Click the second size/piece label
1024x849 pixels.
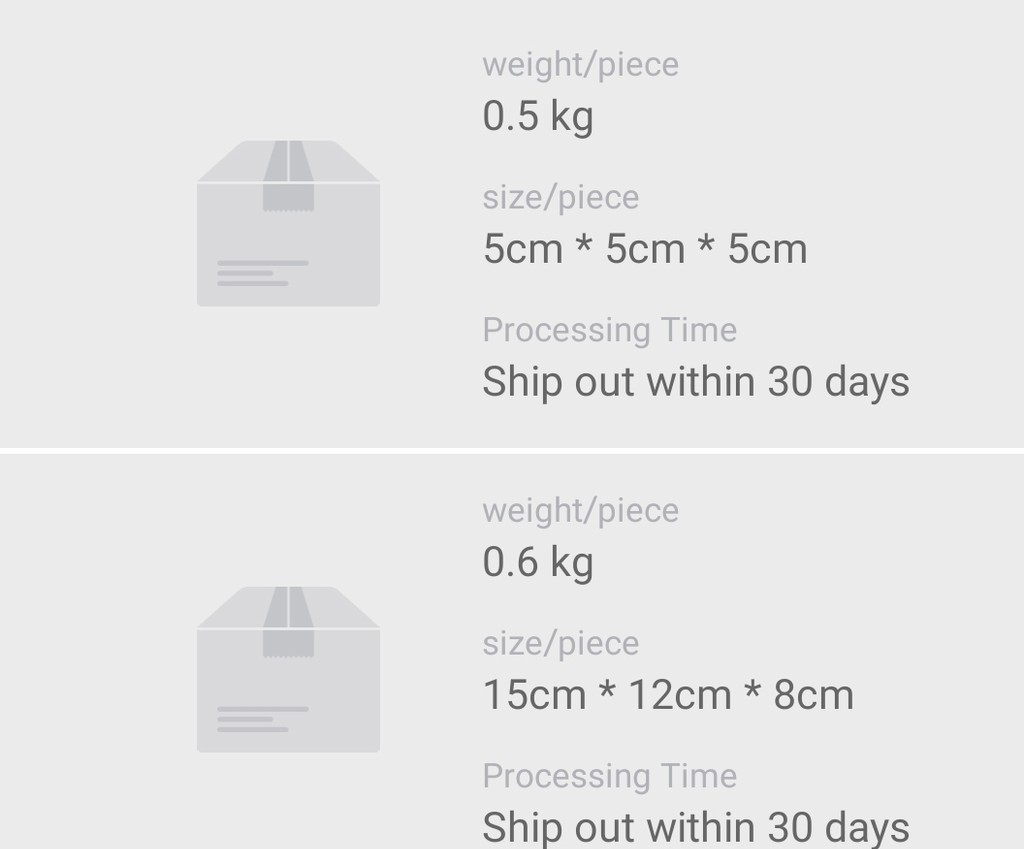[560, 644]
